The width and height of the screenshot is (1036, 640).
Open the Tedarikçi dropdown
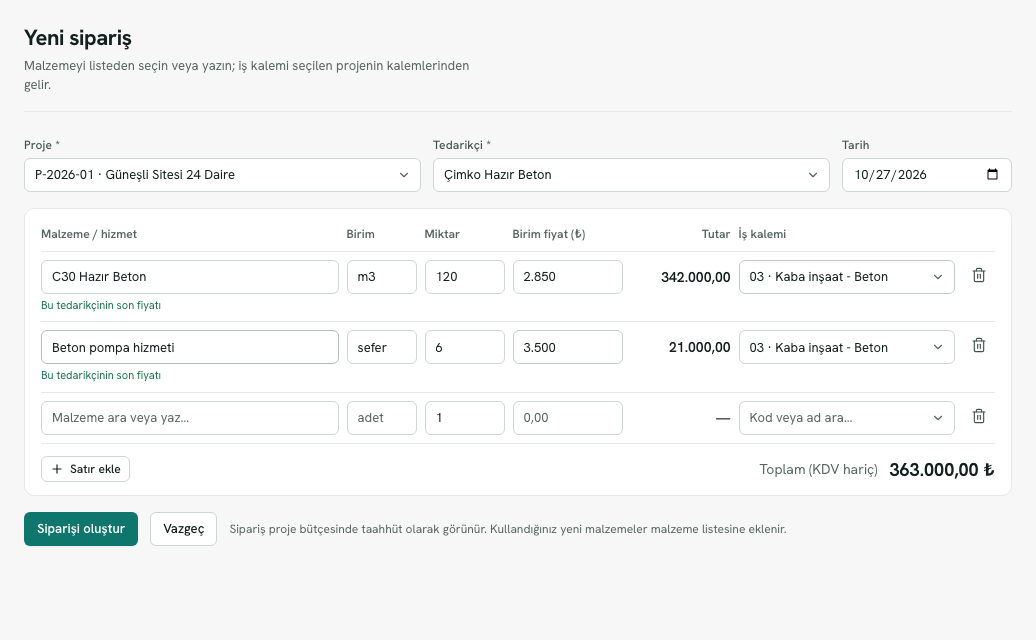pyautogui.click(x=631, y=175)
